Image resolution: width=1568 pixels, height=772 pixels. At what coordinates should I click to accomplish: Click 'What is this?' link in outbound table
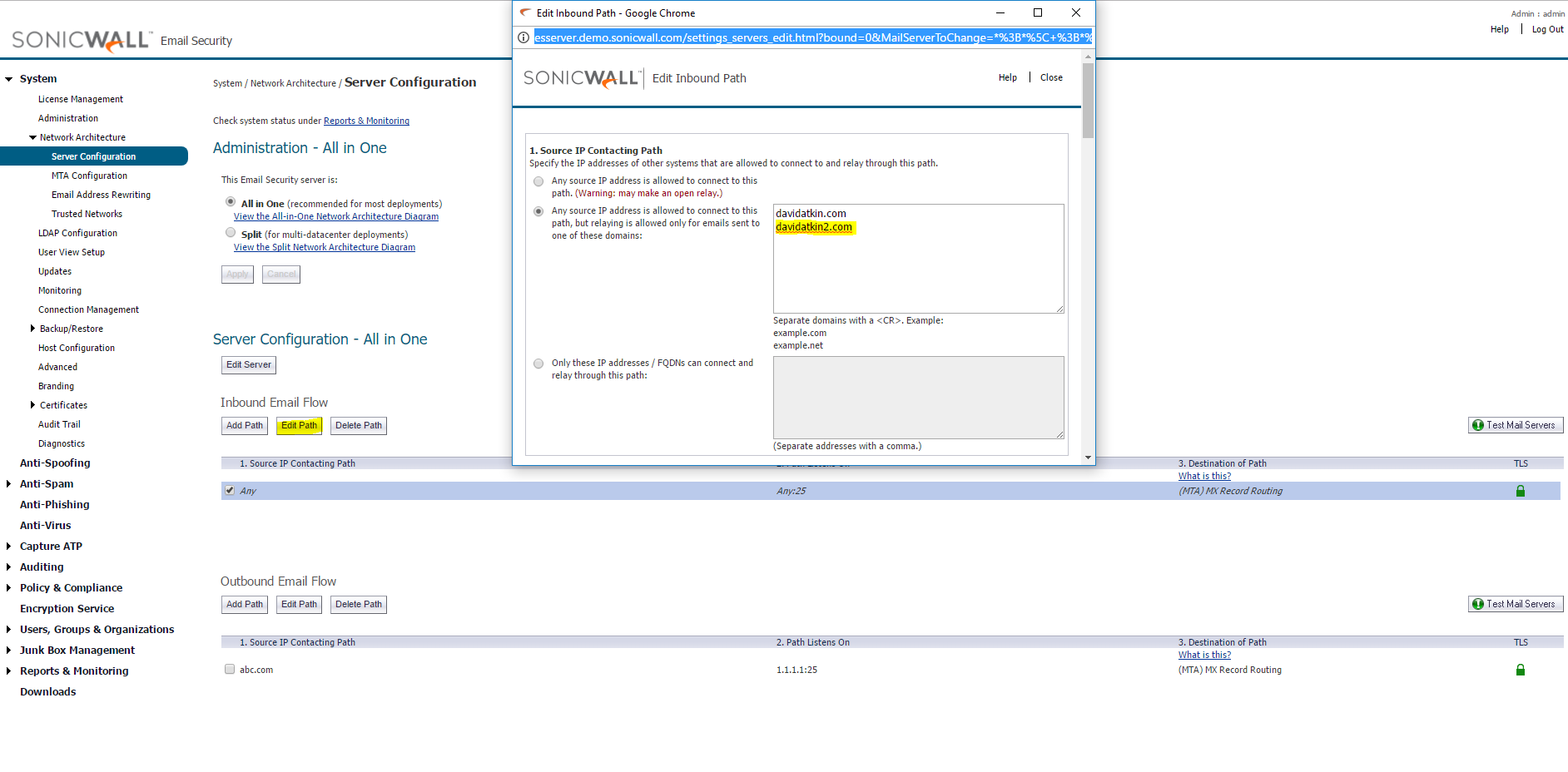pos(1204,655)
